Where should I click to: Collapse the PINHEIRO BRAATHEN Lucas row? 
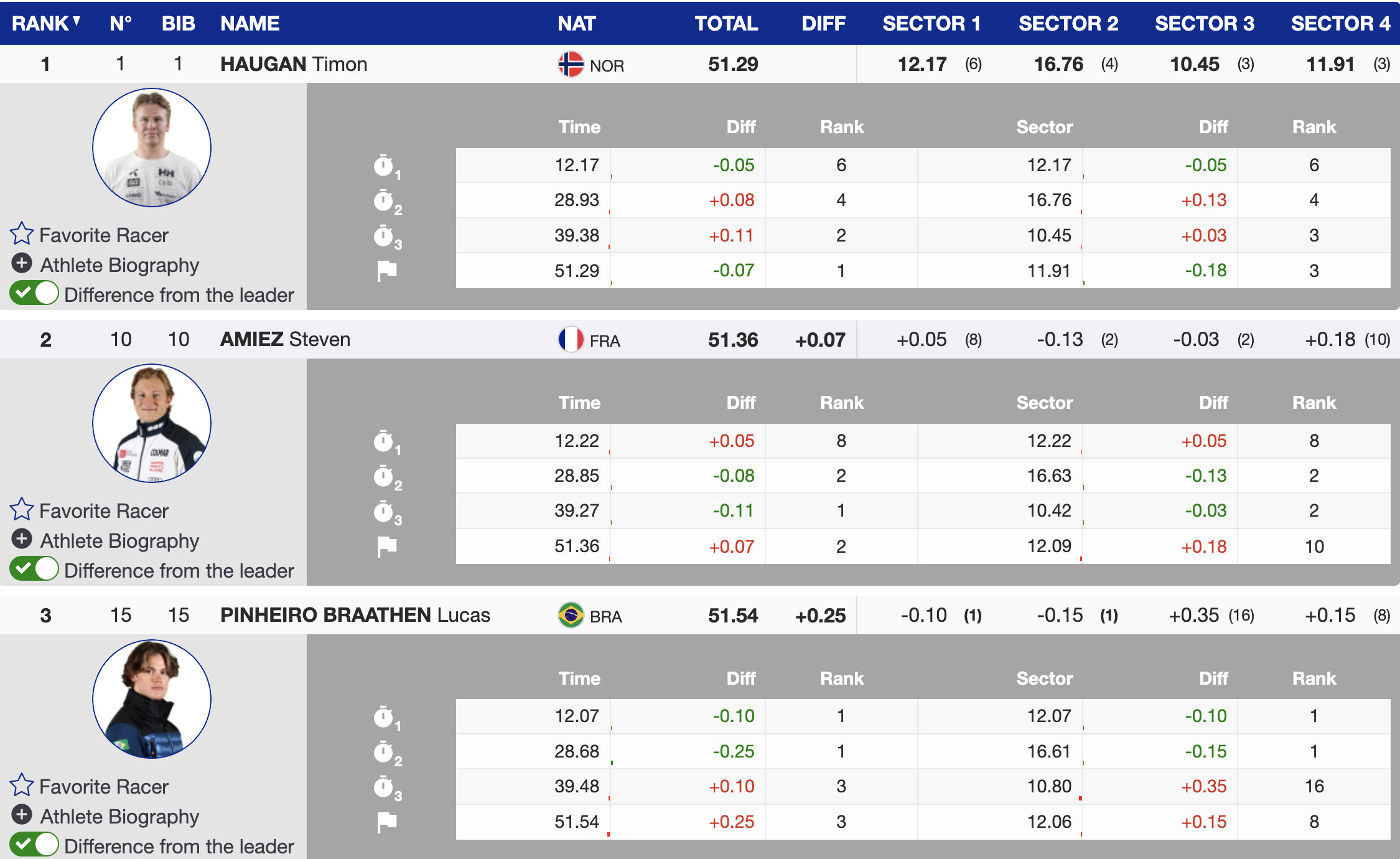355,616
